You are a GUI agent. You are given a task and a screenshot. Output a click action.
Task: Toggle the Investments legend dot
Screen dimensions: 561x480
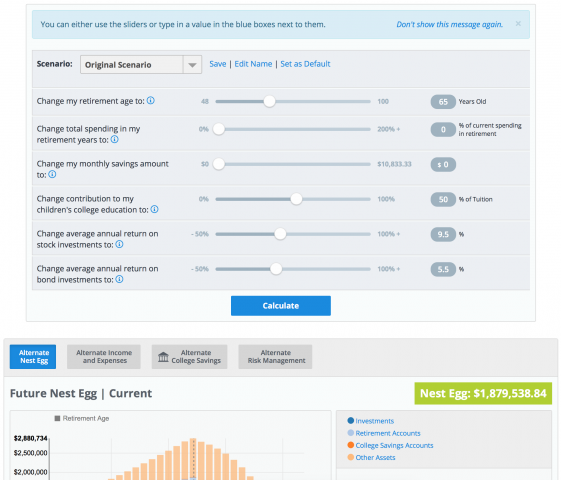(351, 421)
